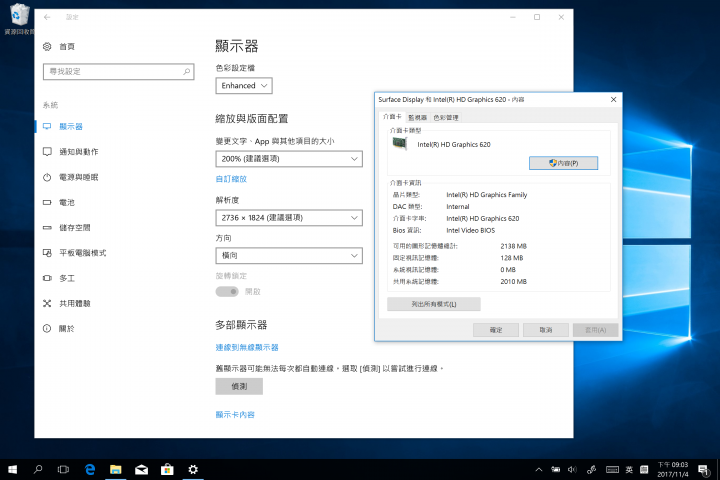Select the Intel(R) HD Graphics Family text
Screen dimensions: 720x480
487,195
